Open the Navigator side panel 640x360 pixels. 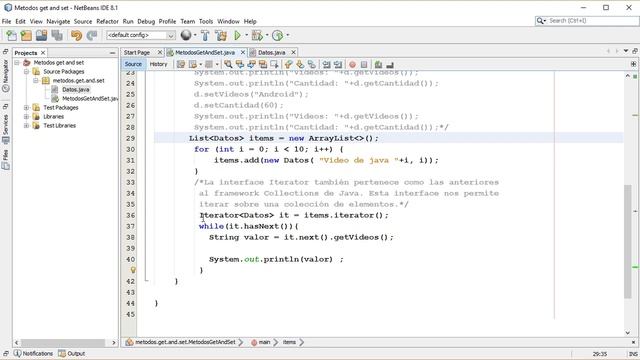click(x=6, y=75)
